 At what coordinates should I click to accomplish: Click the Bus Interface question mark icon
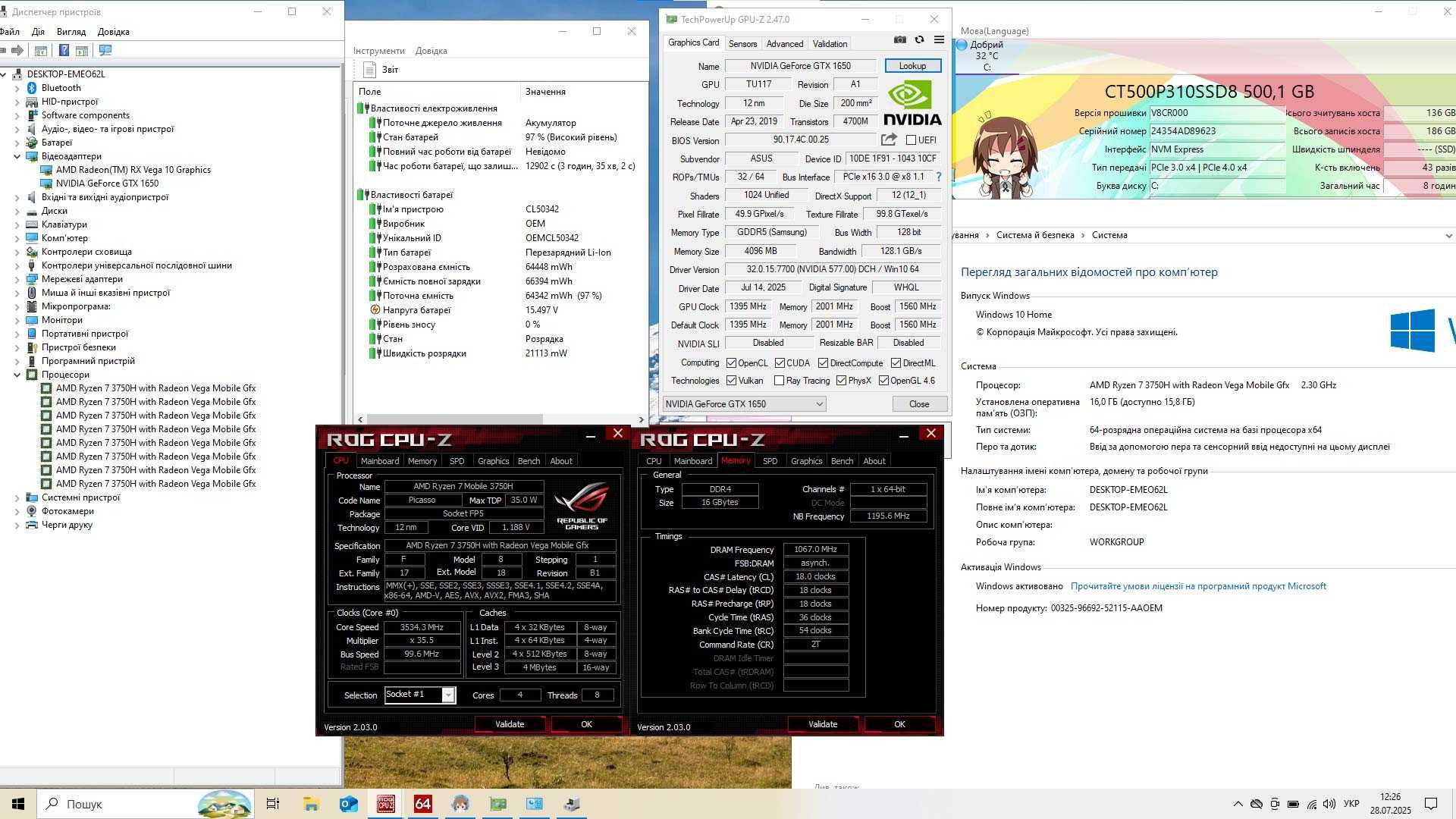click(938, 177)
